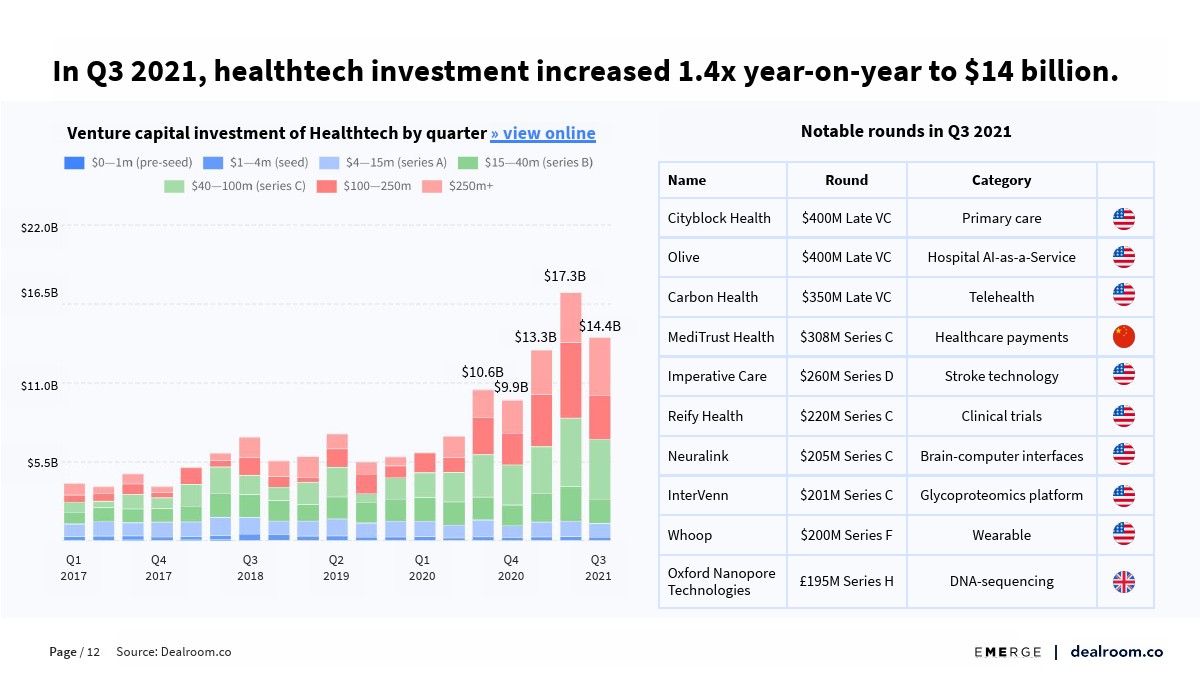Click the Carbon Health company name
Screen dimensions: 1200x675
point(713,297)
